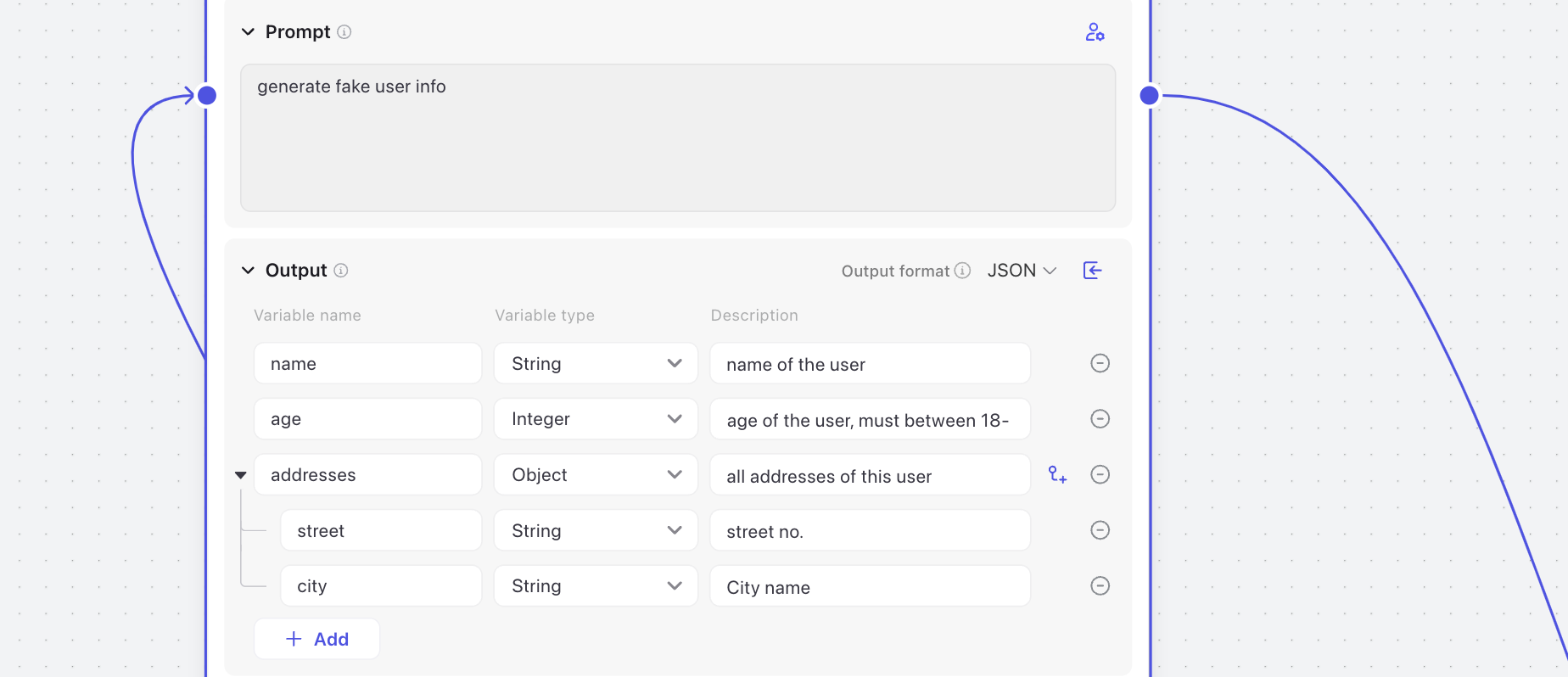Click the user settings icon beside Prompt

coord(1095,32)
